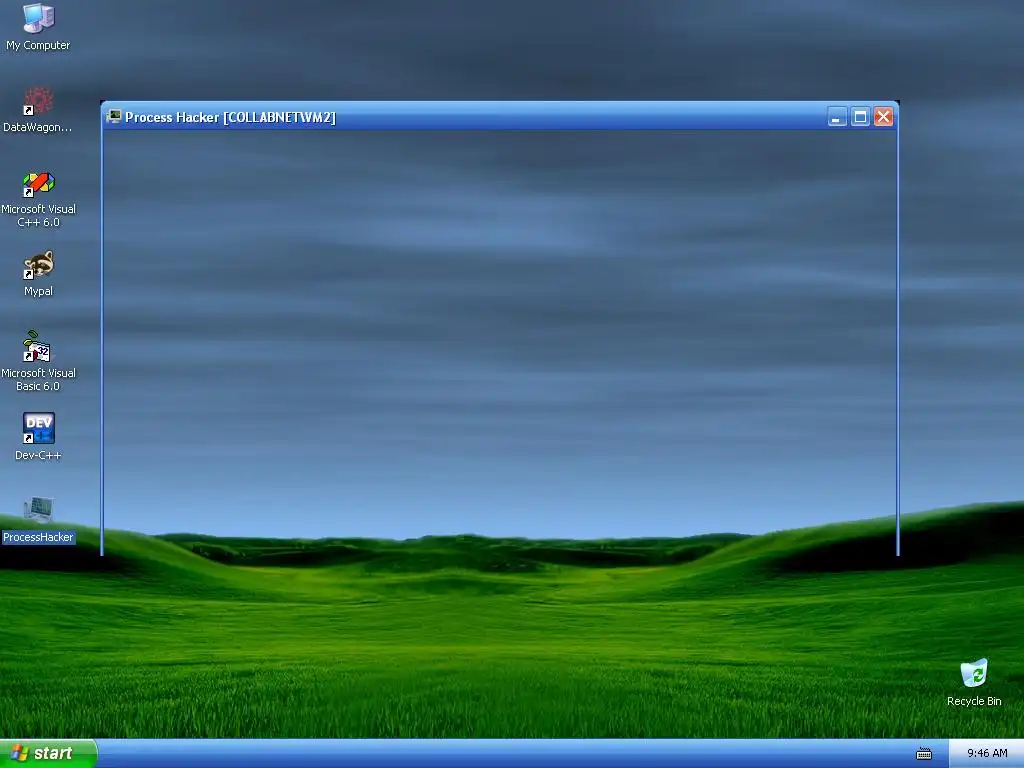Click the keyboard icon in system tray
This screenshot has width=1024, height=768.
[x=923, y=754]
